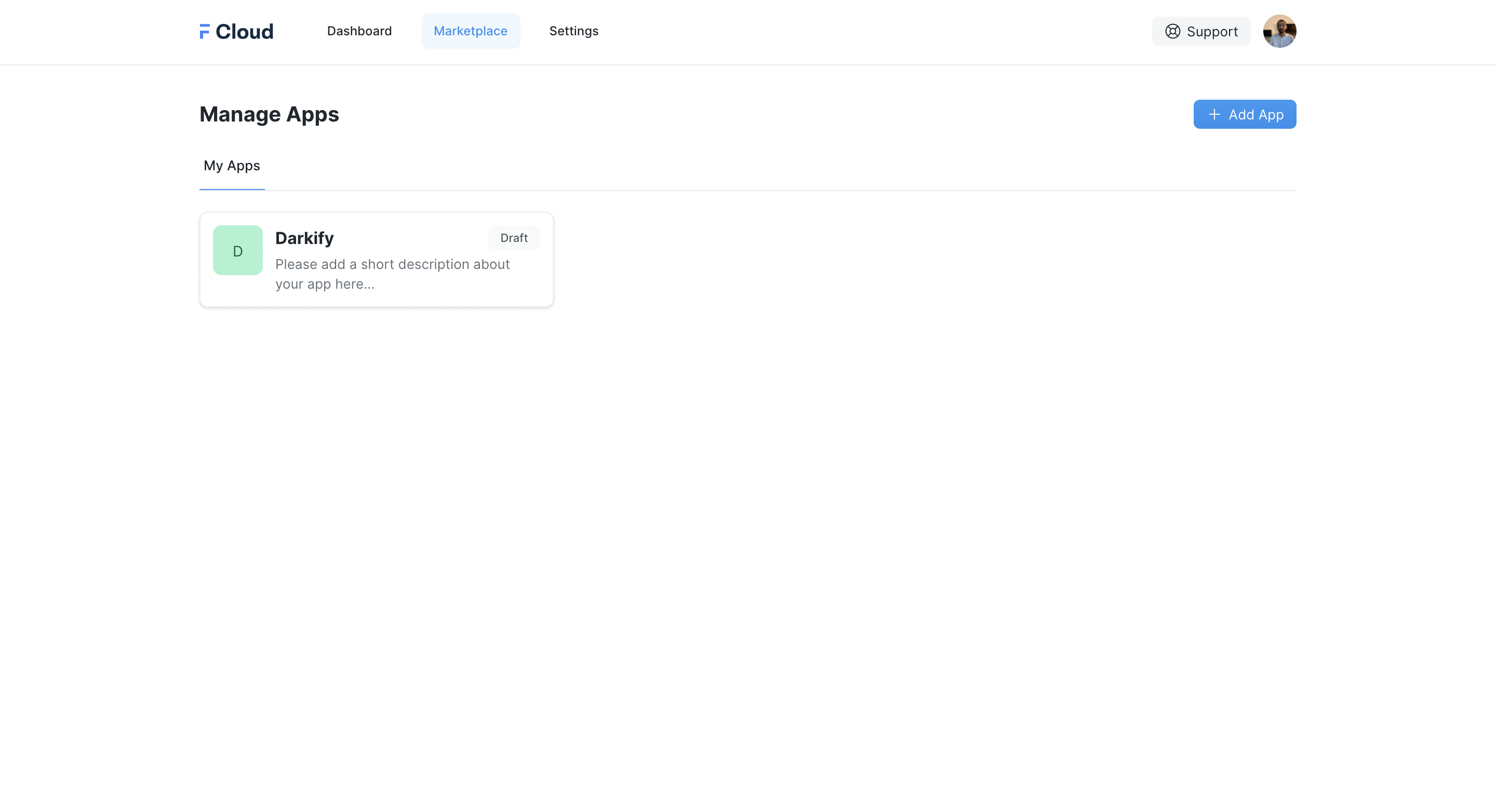Screen dimensions: 1496x812
Task: Click the green D app icon
Action: pos(237,250)
